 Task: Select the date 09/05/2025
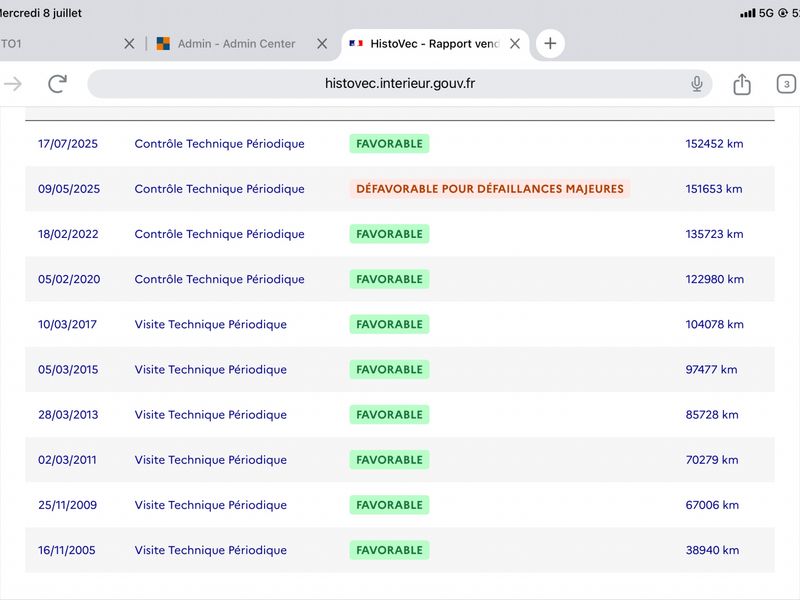click(x=69, y=189)
